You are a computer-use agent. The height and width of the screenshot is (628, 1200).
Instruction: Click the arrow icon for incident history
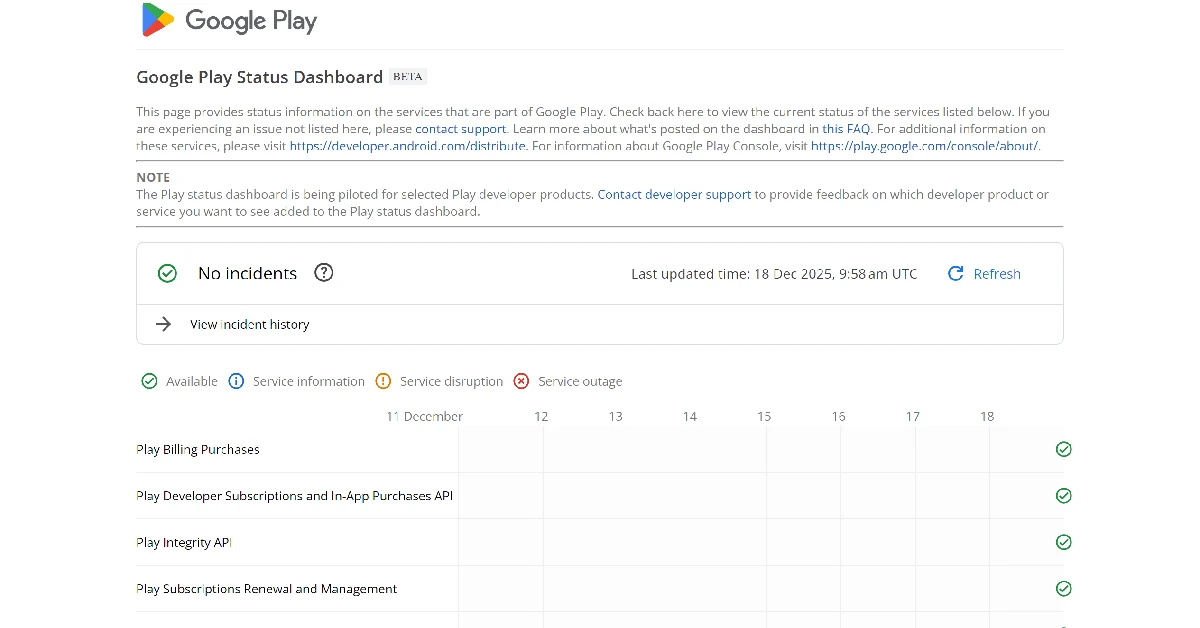(163, 324)
